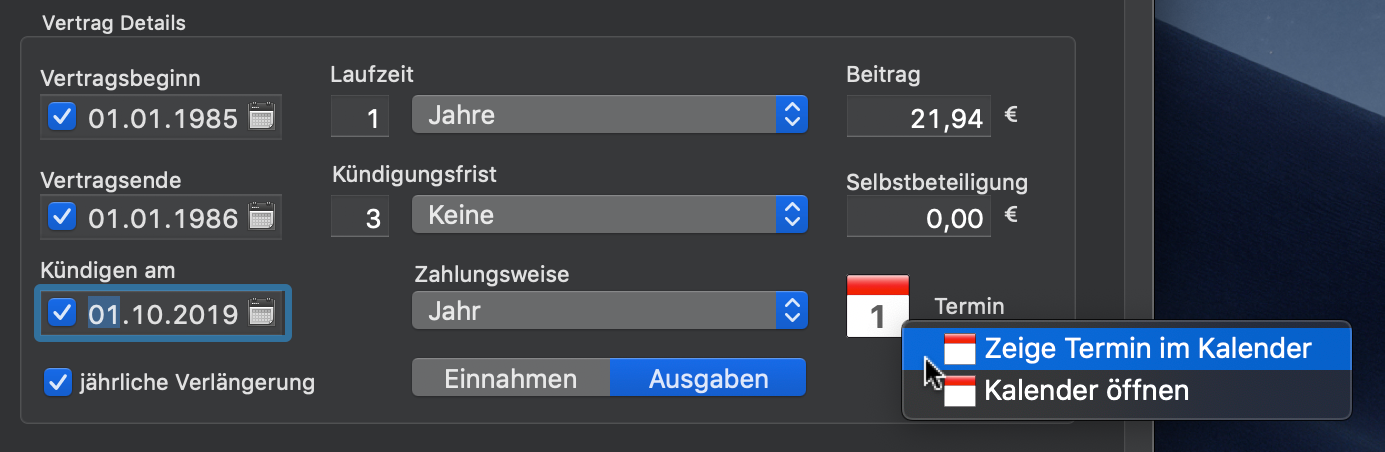Image resolution: width=1385 pixels, height=452 pixels.
Task: Click calendar icon next to Kalender öffnen
Action: pyautogui.click(x=960, y=391)
